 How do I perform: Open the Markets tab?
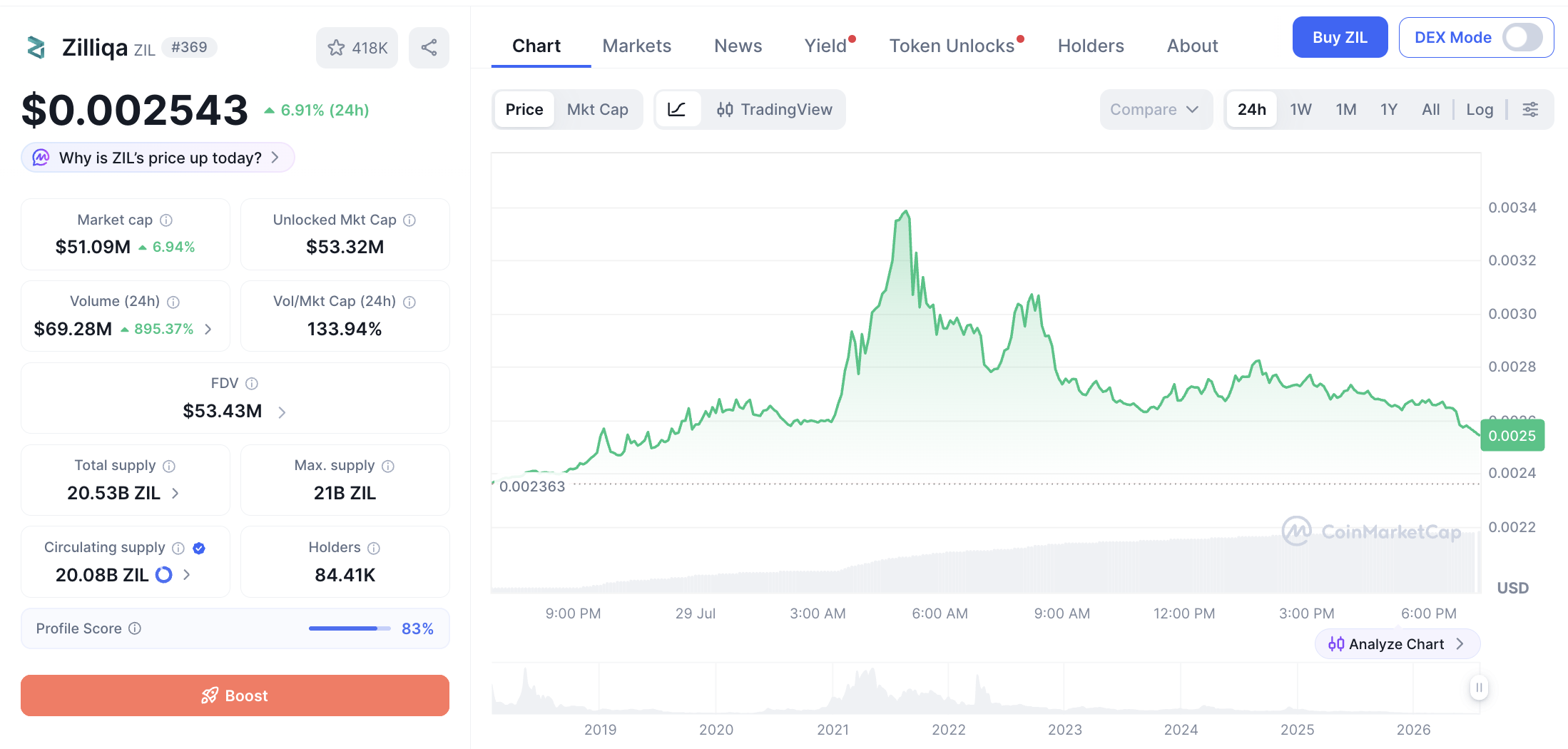point(636,46)
